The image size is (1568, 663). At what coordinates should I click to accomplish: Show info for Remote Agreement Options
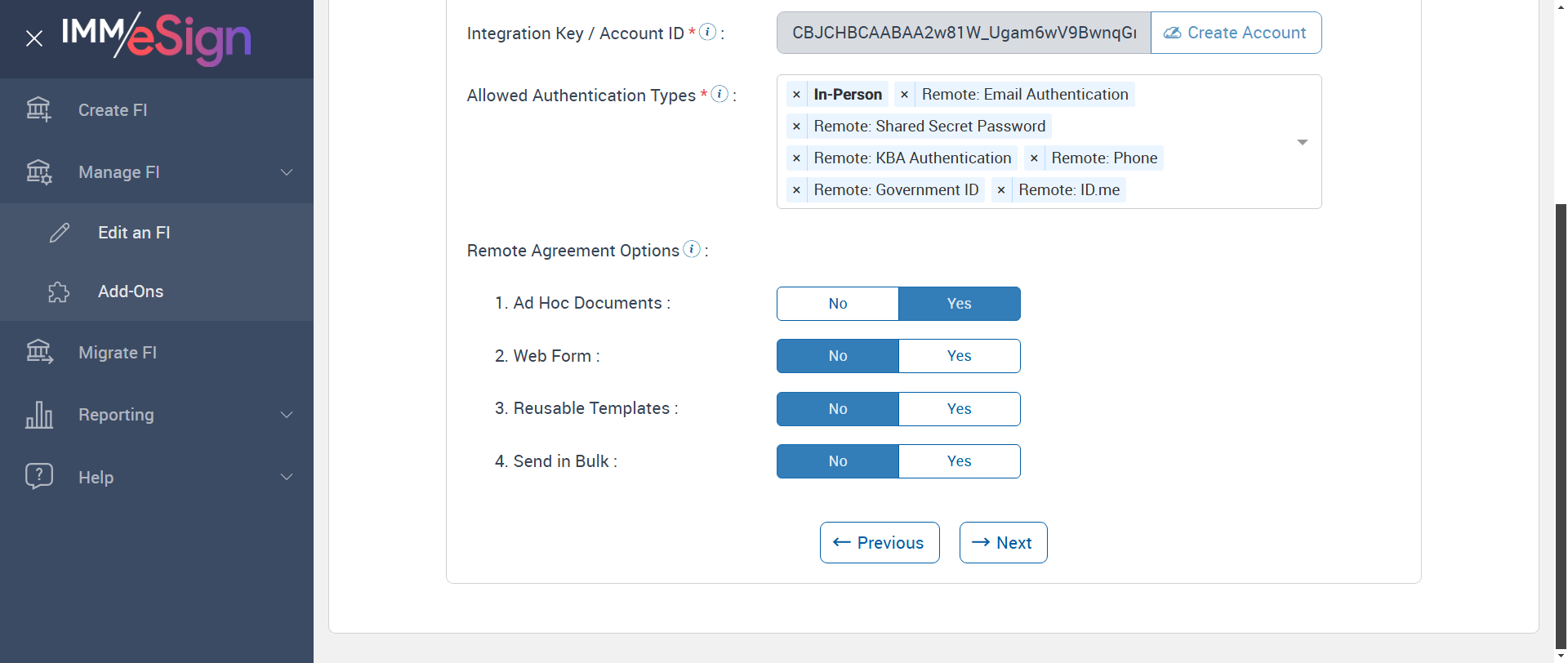(692, 249)
